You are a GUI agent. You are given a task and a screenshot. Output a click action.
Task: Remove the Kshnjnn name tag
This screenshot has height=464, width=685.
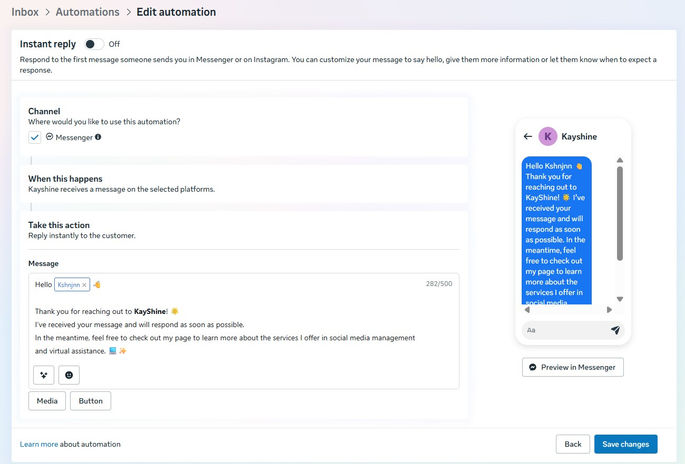click(84, 285)
